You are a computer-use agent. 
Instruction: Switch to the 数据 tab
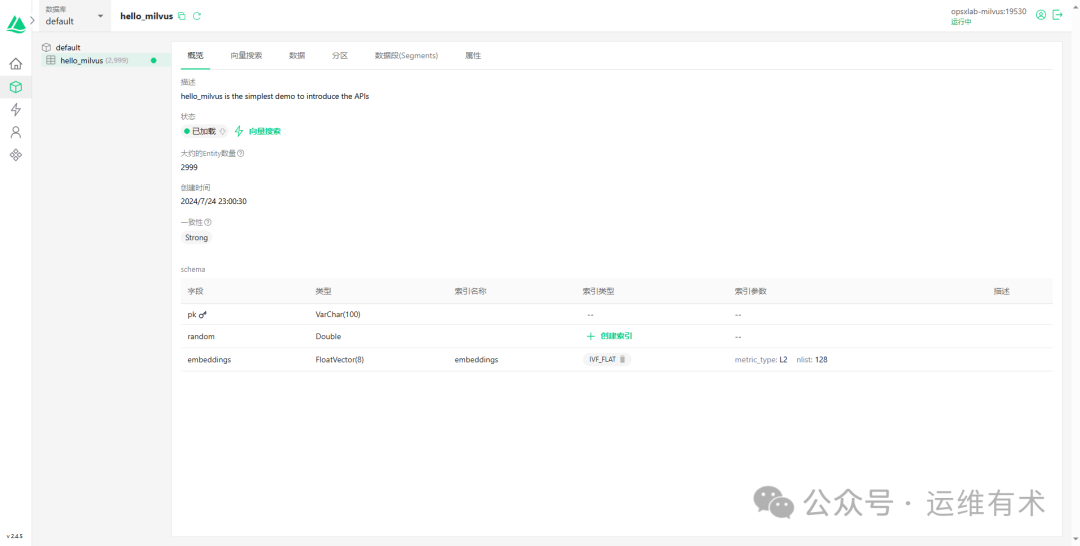(x=297, y=56)
